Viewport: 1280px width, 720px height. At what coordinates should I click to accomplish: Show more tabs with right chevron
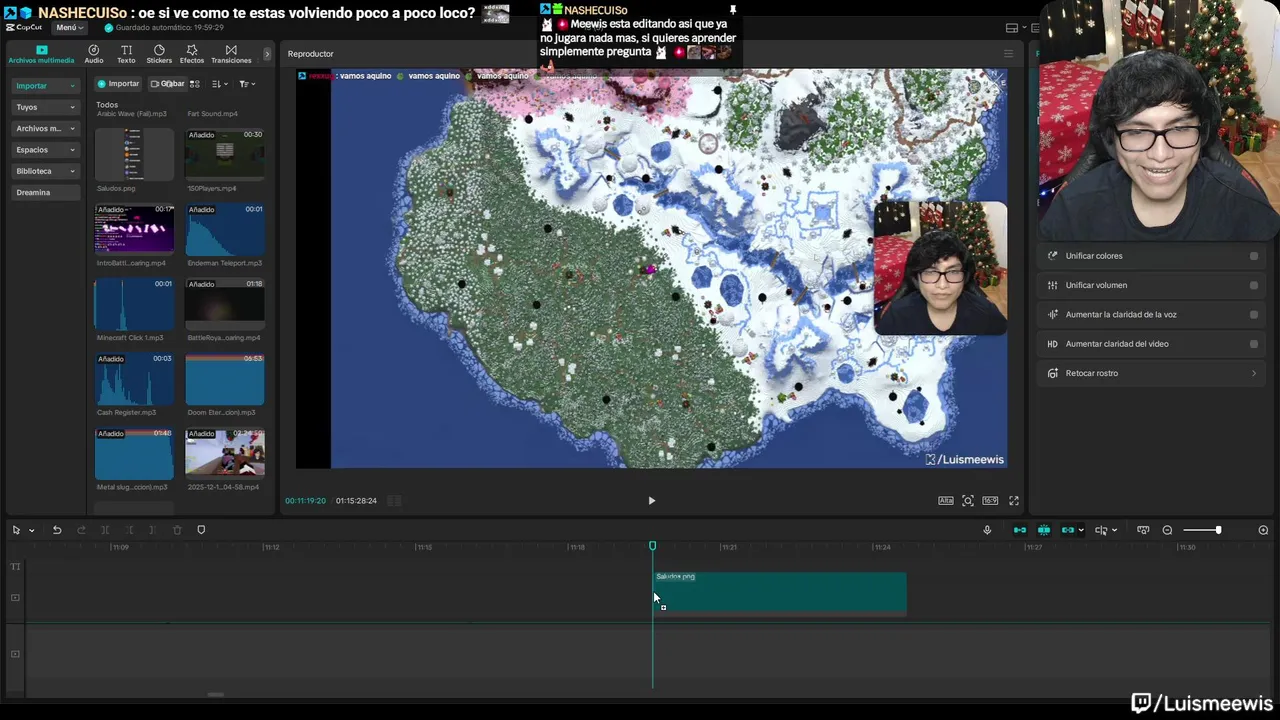267,54
